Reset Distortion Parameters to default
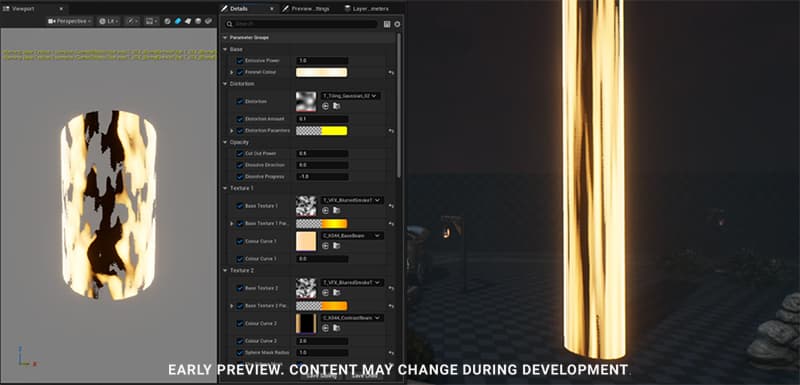The image size is (800, 385). [391, 131]
